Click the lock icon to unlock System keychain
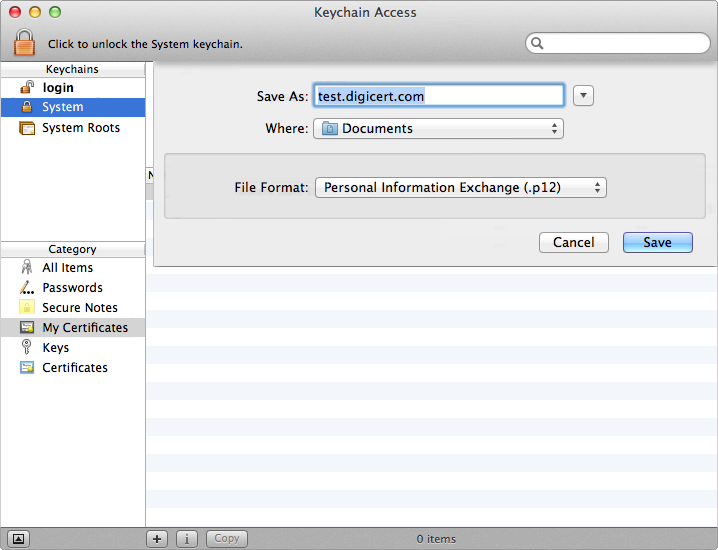Viewport: 718px width, 550px height. click(x=24, y=42)
